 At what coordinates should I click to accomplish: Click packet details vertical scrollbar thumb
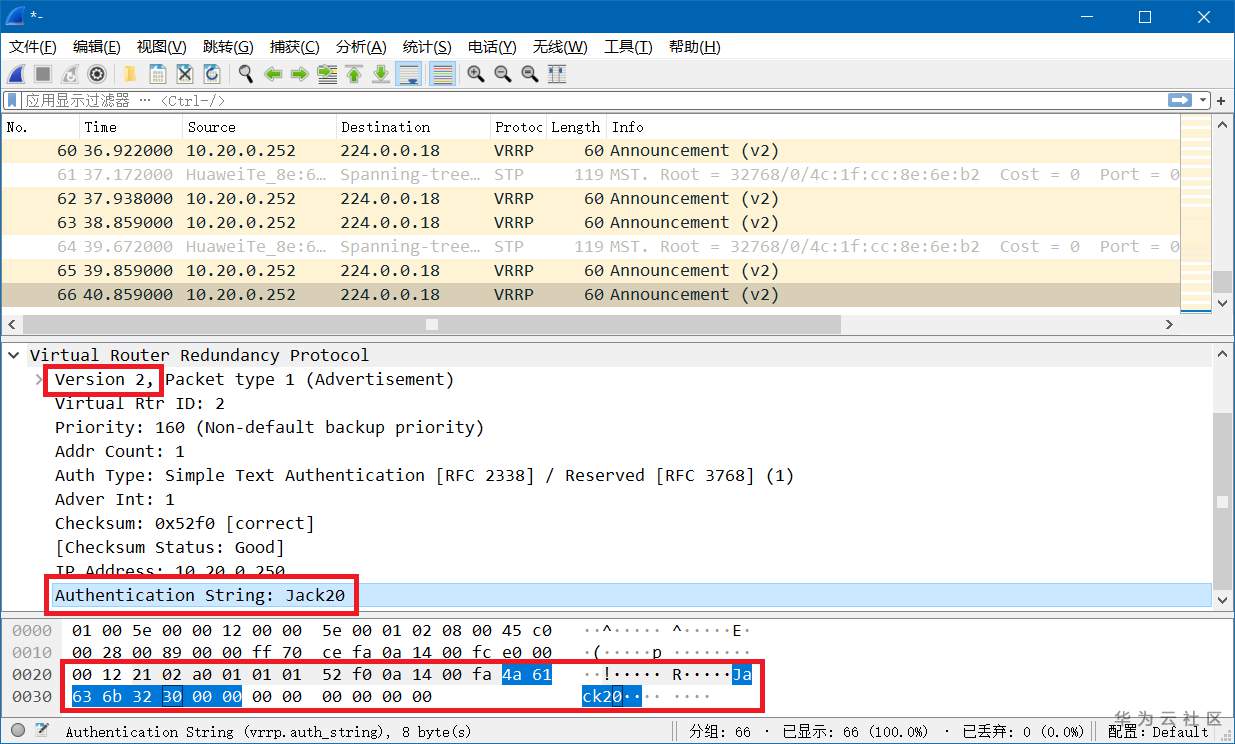coord(1222,504)
